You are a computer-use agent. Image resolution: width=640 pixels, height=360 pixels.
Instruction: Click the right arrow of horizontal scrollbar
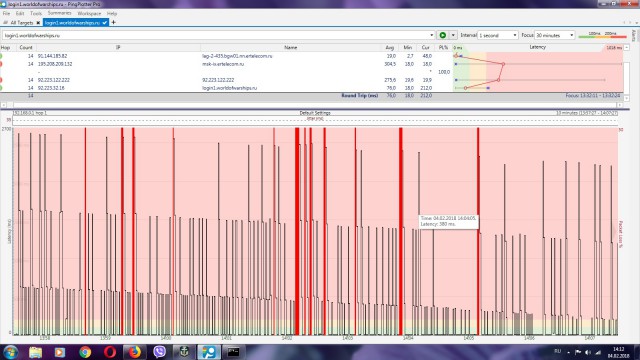point(620,105)
